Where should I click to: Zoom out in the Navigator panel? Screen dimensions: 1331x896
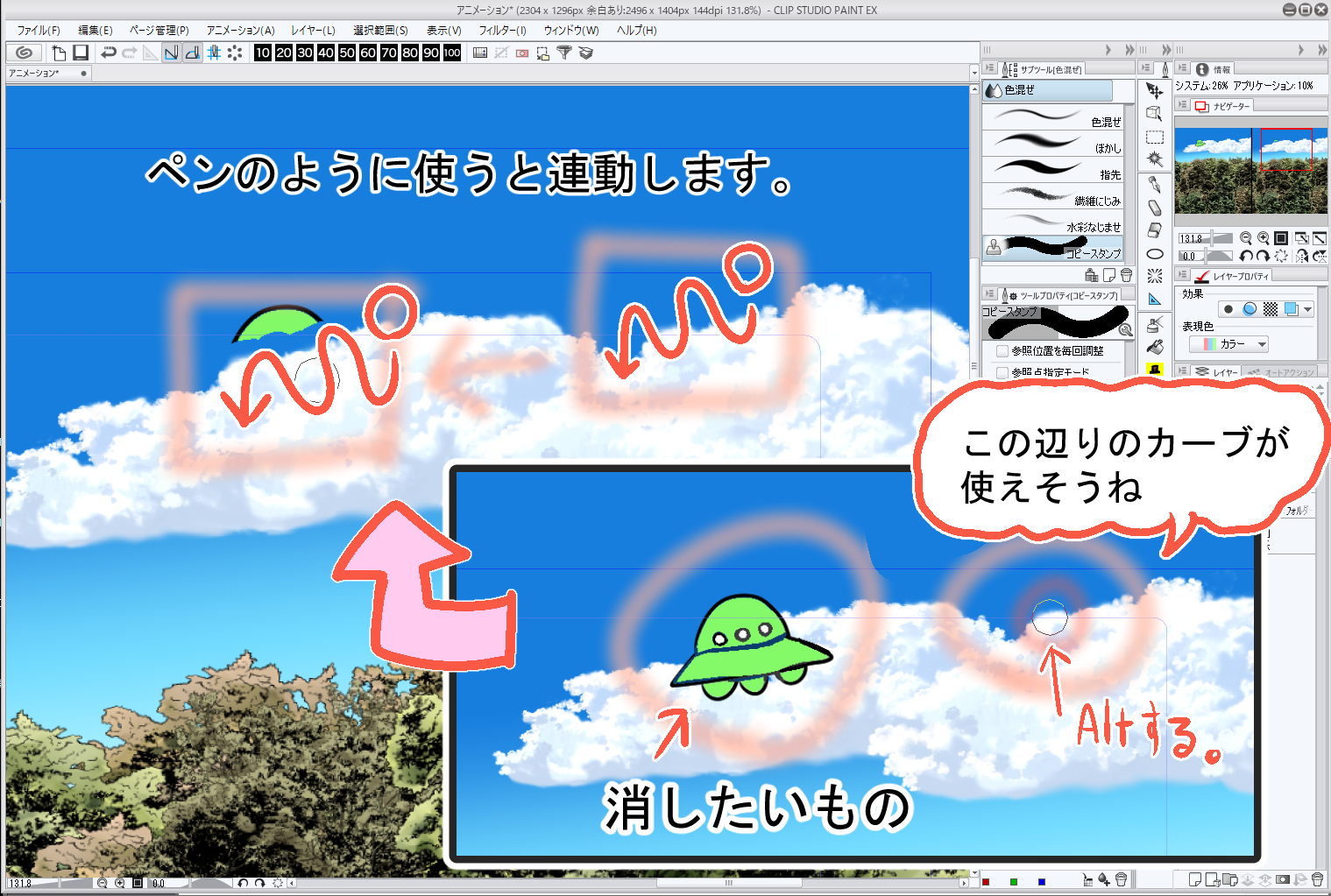[x=1246, y=238]
